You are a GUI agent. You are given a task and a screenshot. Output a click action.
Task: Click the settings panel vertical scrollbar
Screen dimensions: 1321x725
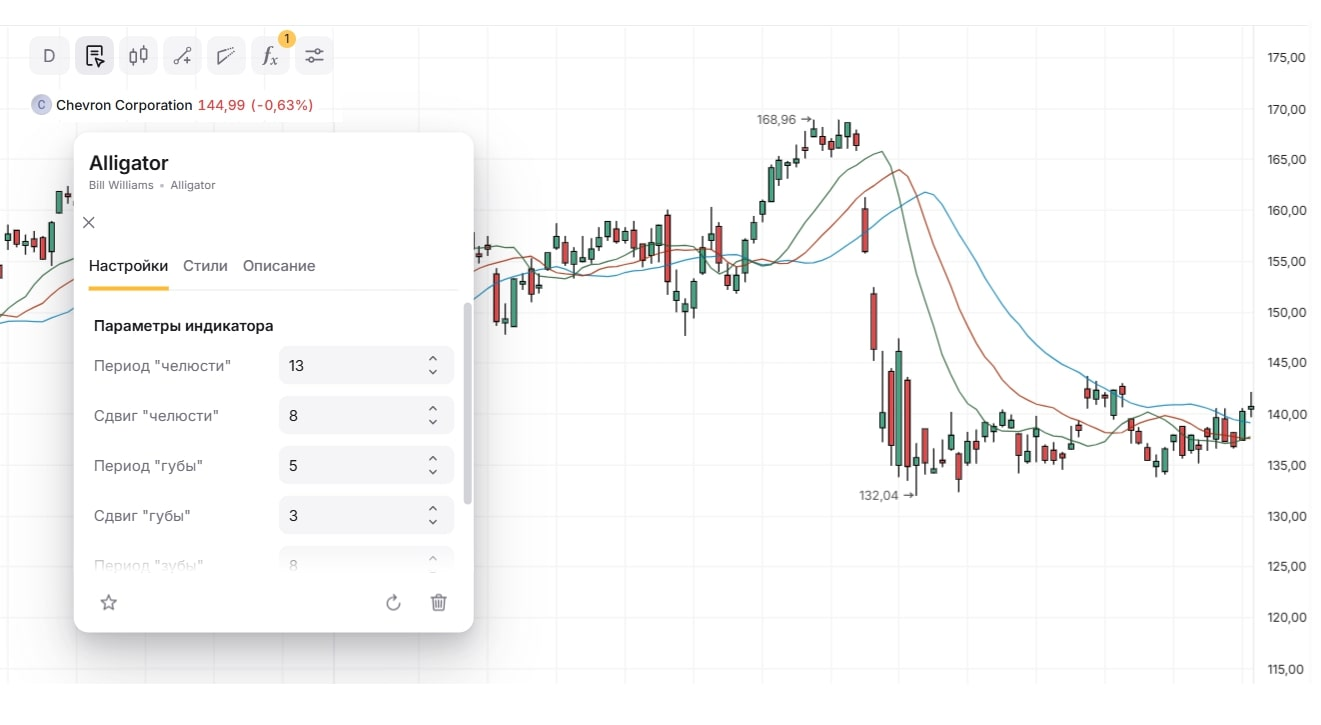(467, 400)
